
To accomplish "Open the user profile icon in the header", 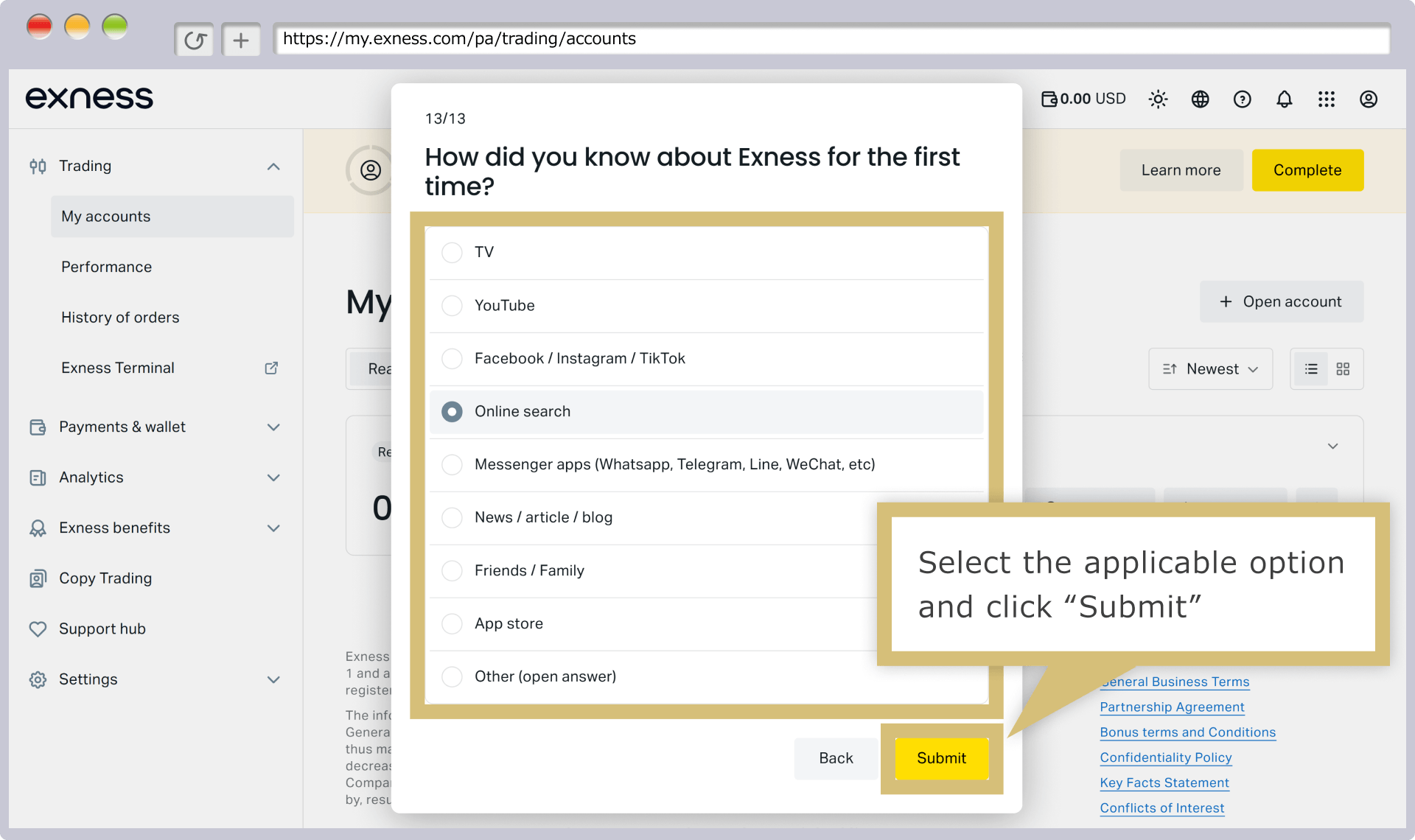I will point(1368,99).
